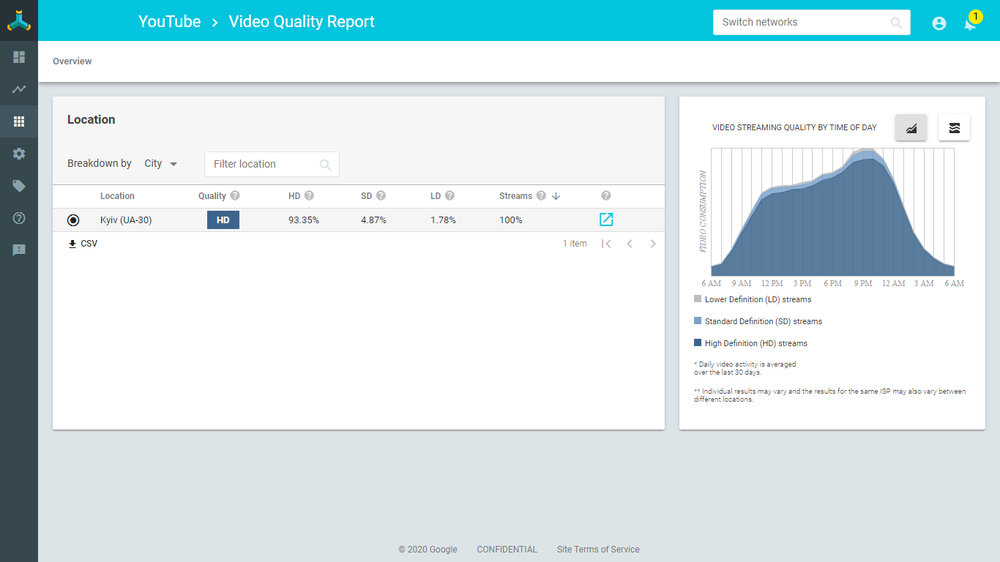
Task: Open the trends line chart sidebar icon
Action: tap(19, 89)
